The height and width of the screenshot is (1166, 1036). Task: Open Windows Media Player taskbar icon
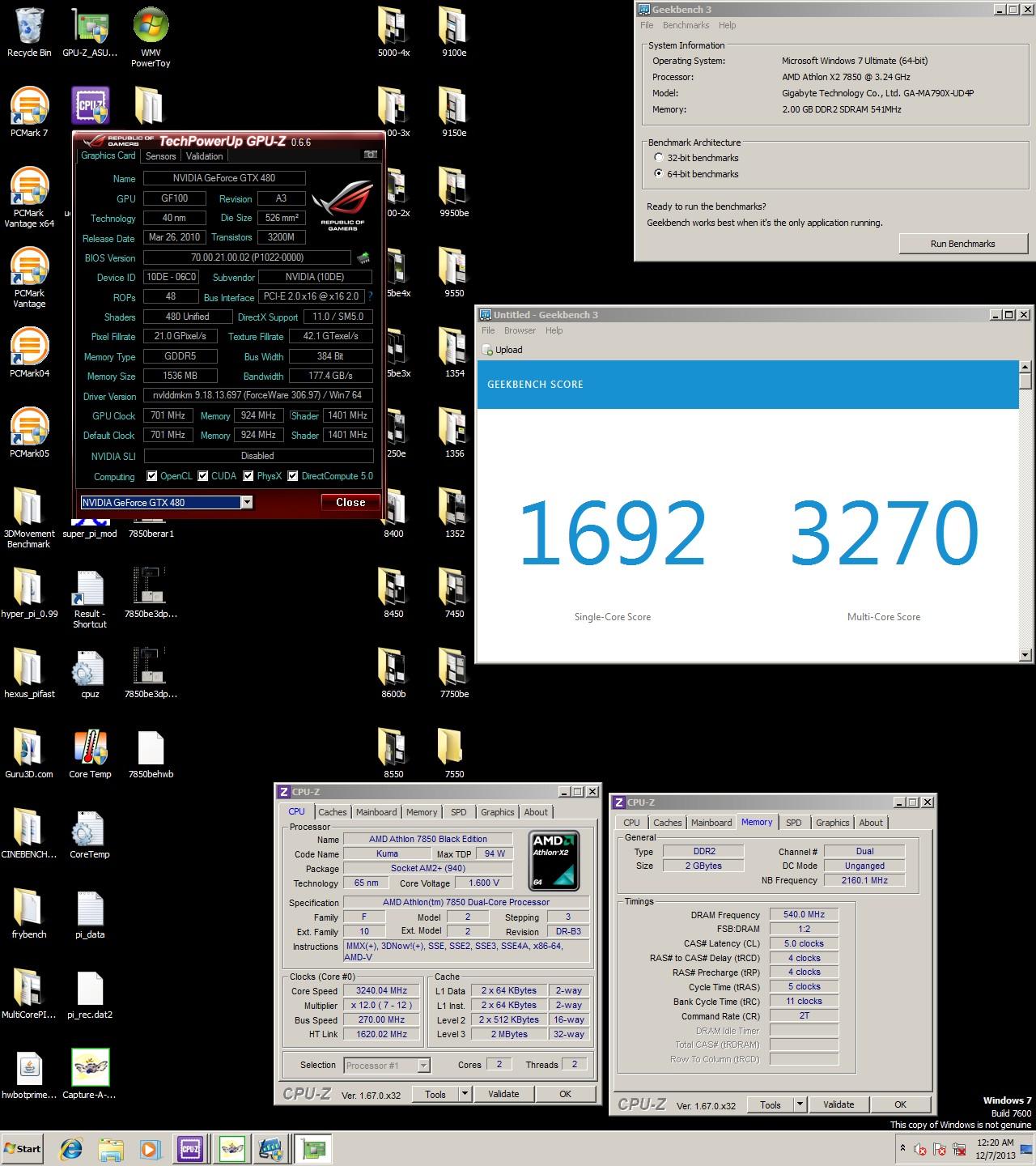[150, 1148]
